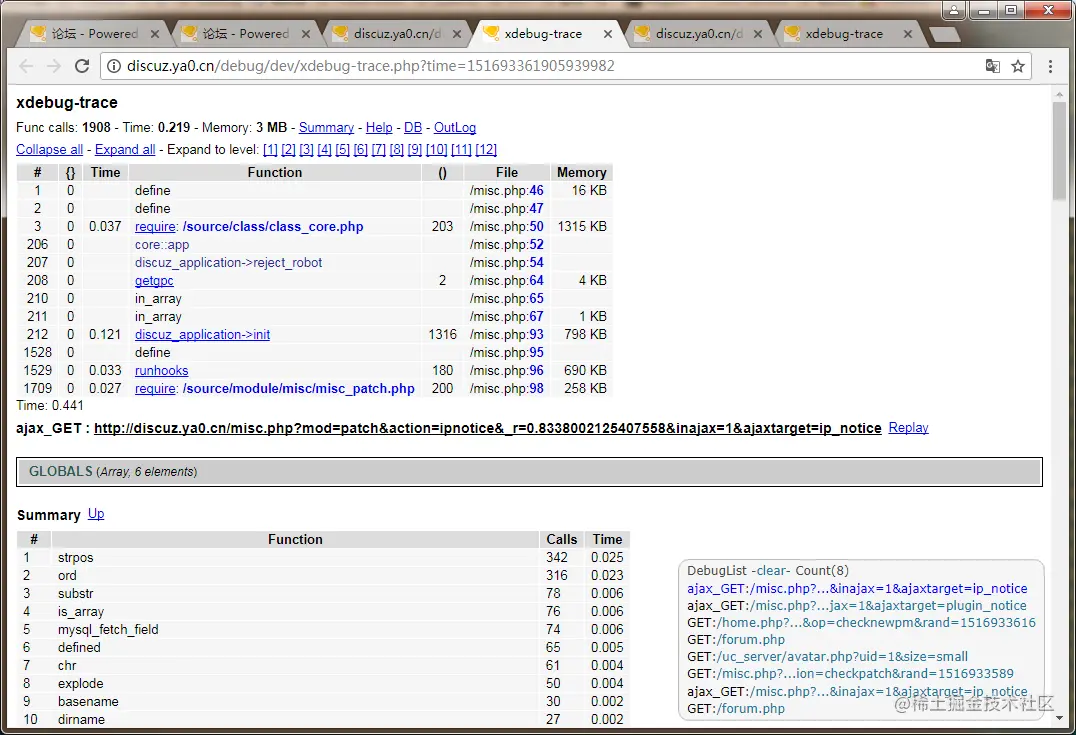Expand trace to level [10]
Screen dimensions: 1076x735
436,150
